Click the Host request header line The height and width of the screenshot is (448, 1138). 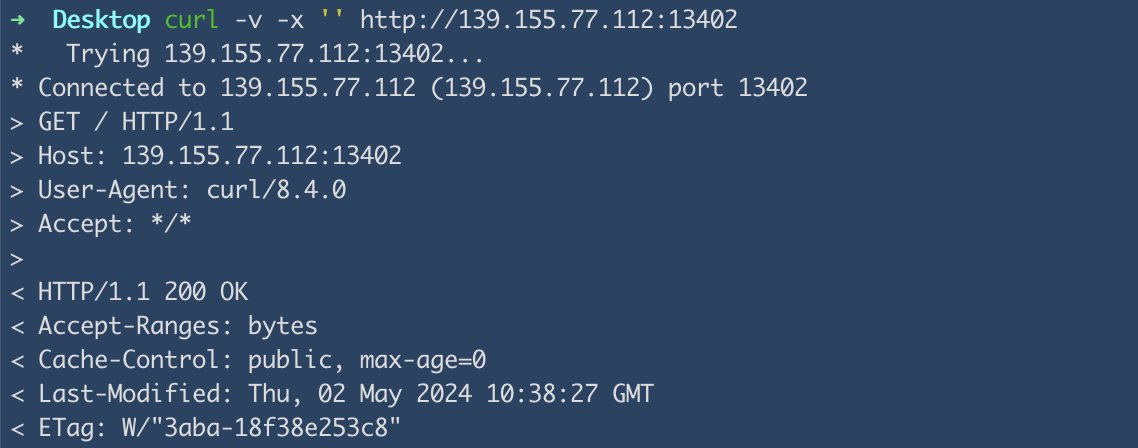click(220, 156)
